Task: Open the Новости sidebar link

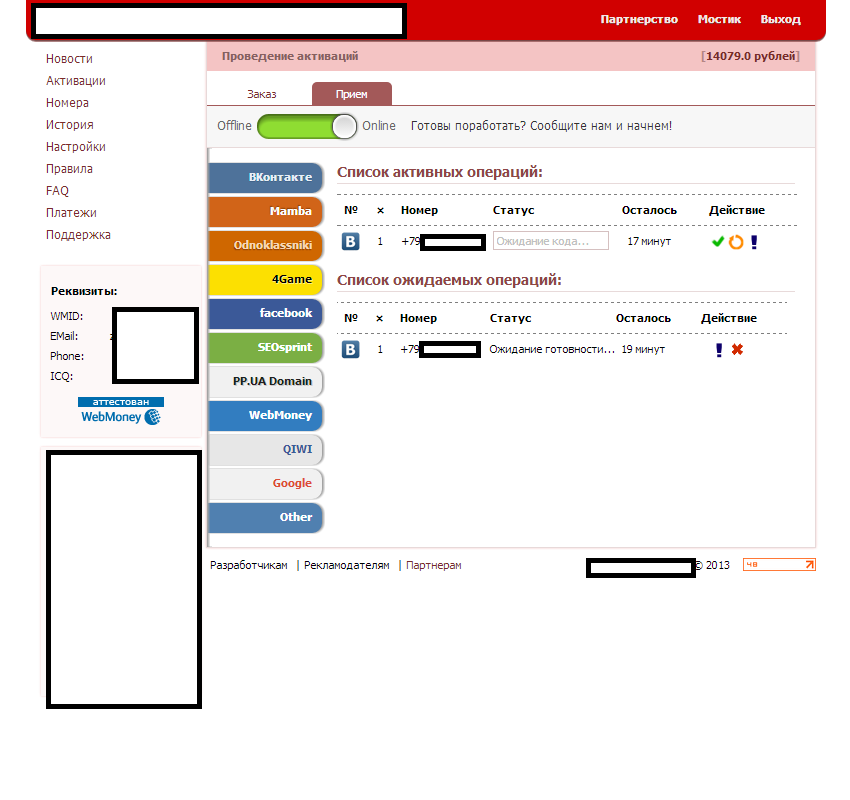Action: (69, 59)
